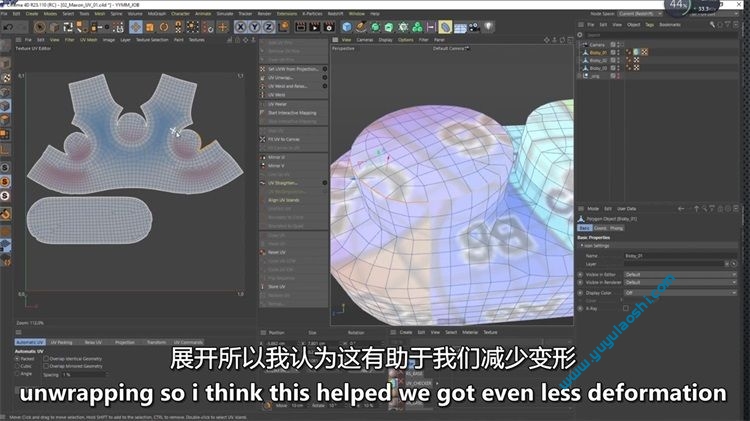Image resolution: width=750 pixels, height=421 pixels.
Task: Open the Display Color dropdown
Action: tap(680, 292)
